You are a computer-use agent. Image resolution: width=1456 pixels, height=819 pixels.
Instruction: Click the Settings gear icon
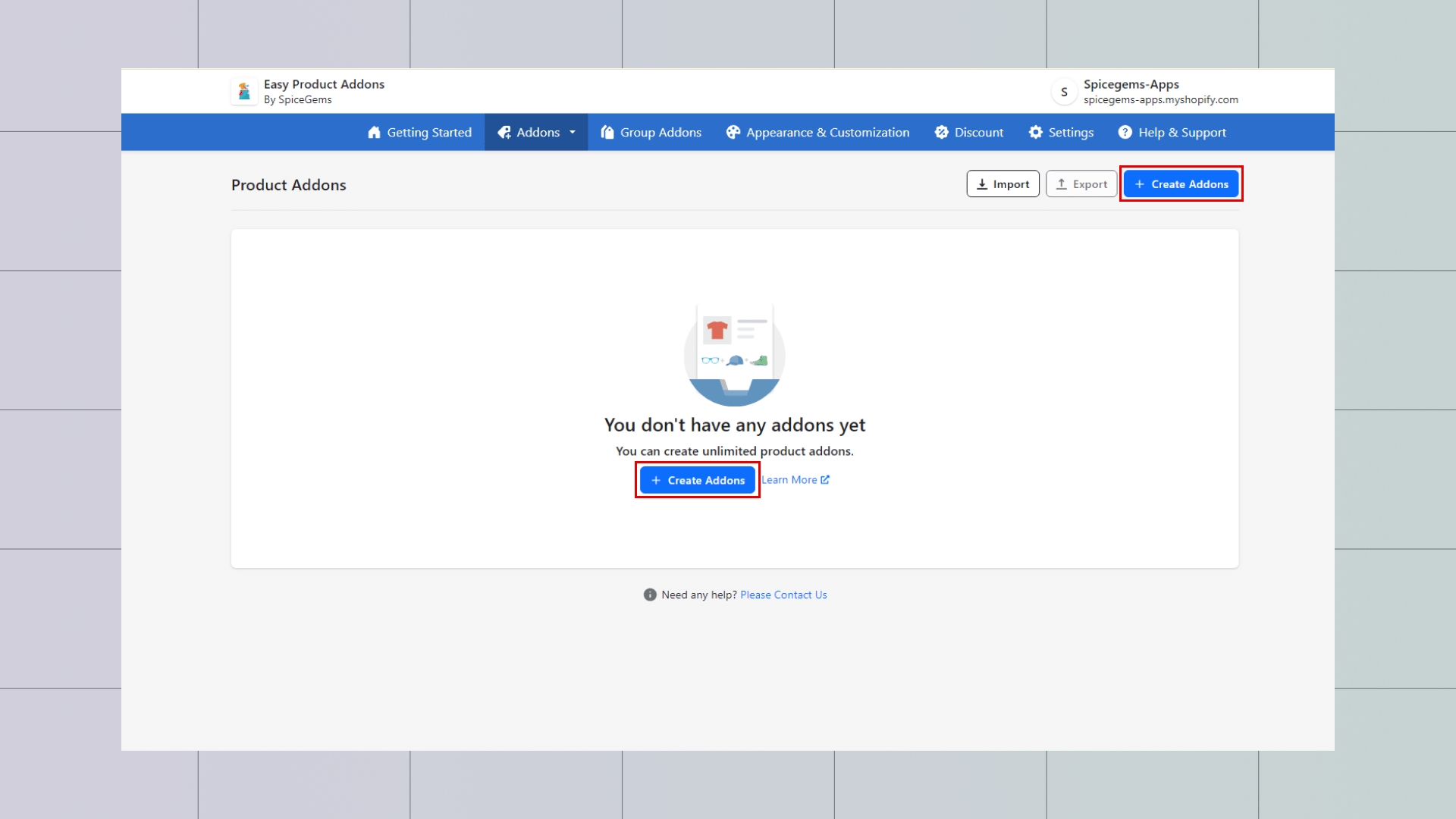[x=1035, y=133]
